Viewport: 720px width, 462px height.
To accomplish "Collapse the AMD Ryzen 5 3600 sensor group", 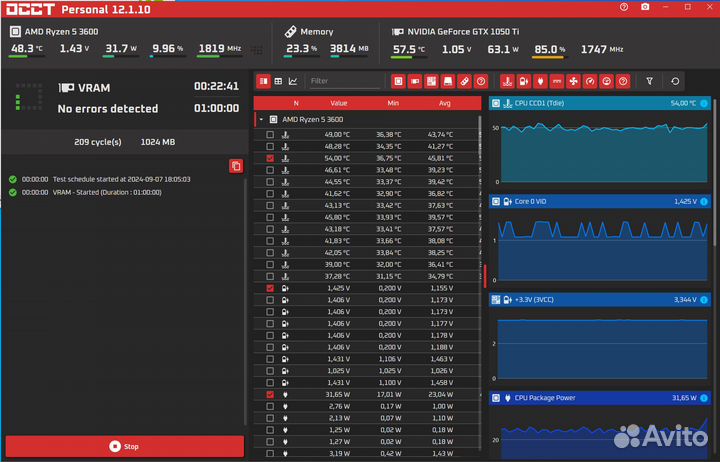I will pos(262,119).
